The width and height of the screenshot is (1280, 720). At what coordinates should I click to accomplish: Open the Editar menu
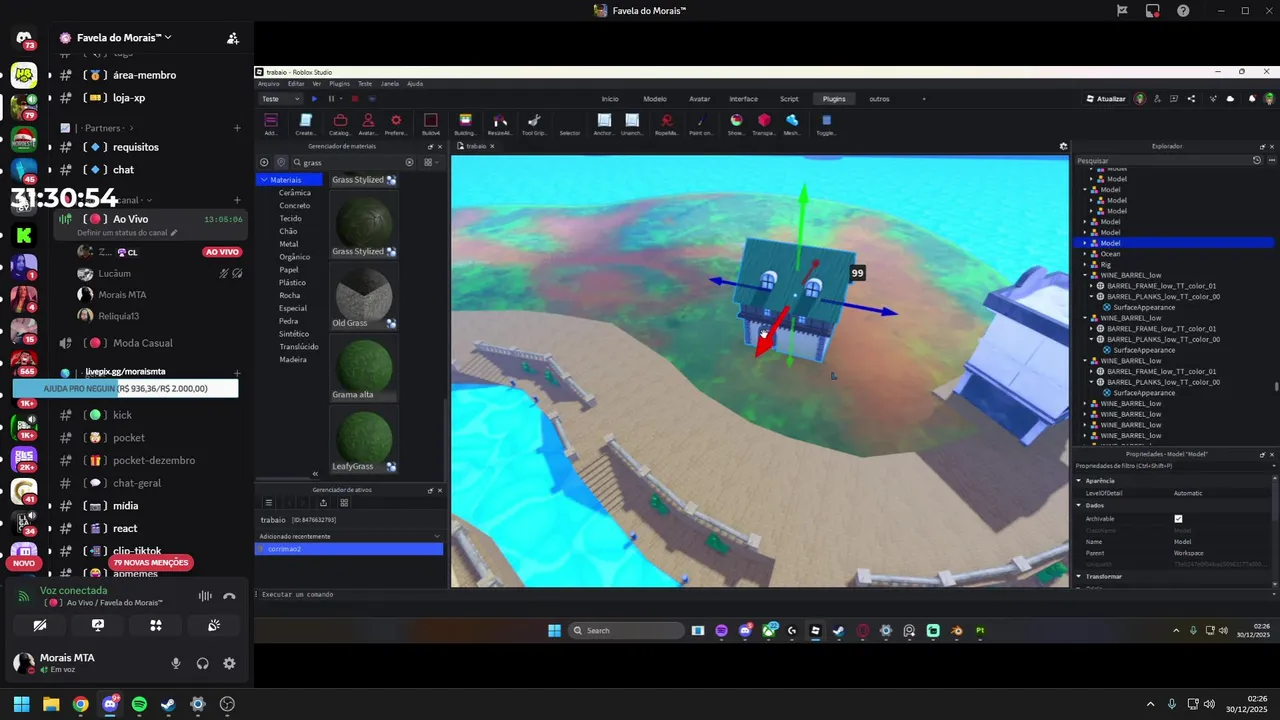pos(296,84)
